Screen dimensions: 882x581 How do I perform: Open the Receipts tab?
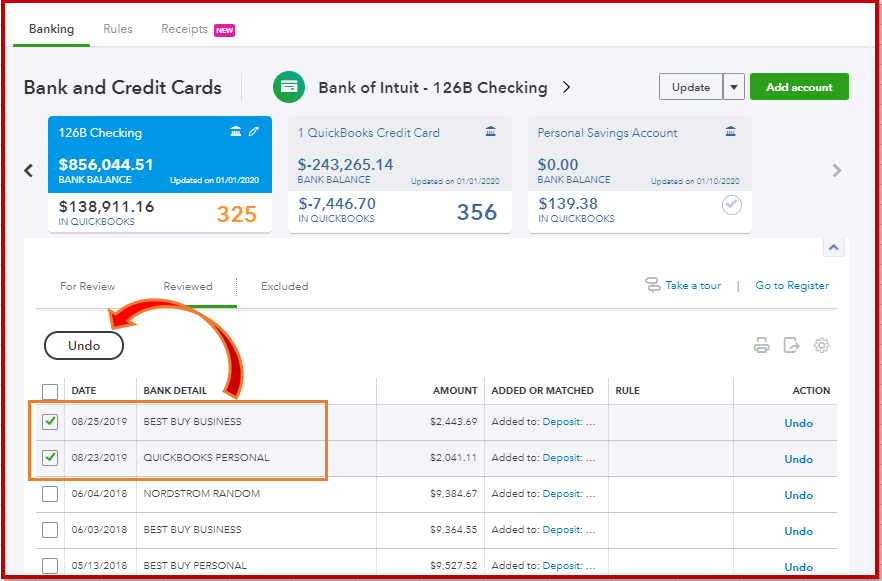click(184, 29)
